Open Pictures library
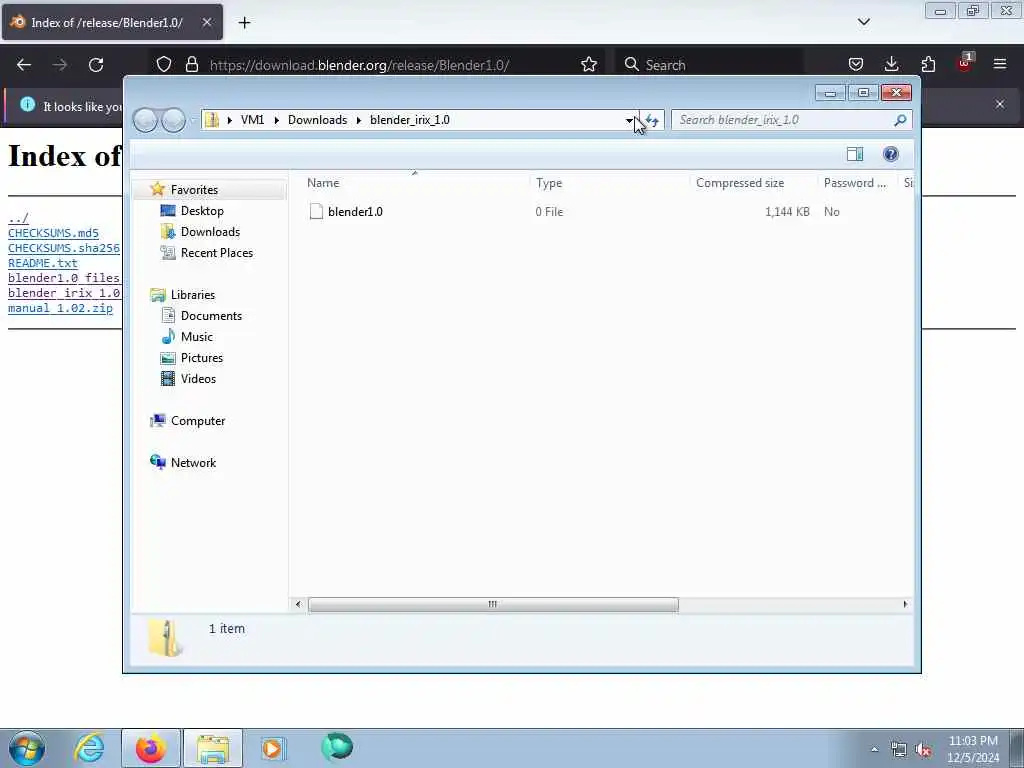Image resolution: width=1024 pixels, height=768 pixels. 202,358
